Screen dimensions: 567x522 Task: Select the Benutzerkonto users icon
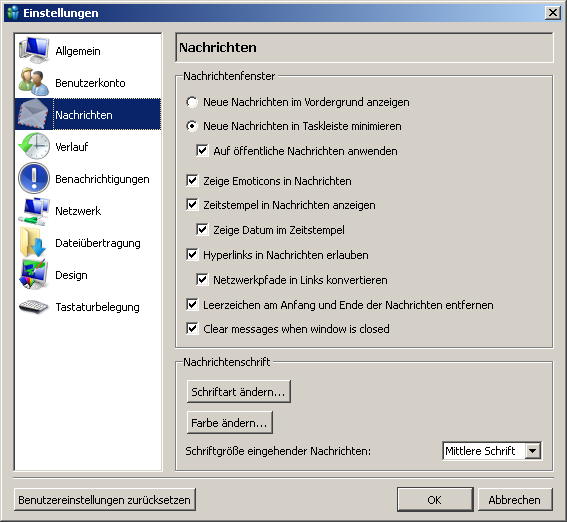coord(34,82)
